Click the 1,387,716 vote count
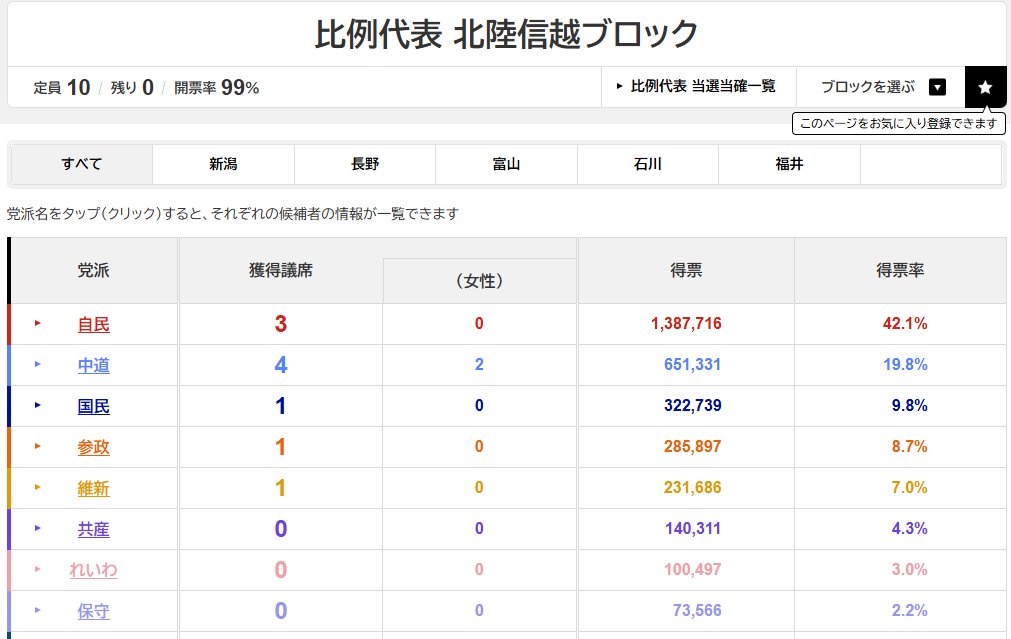Screen dimensions: 1011x639 click(686, 324)
